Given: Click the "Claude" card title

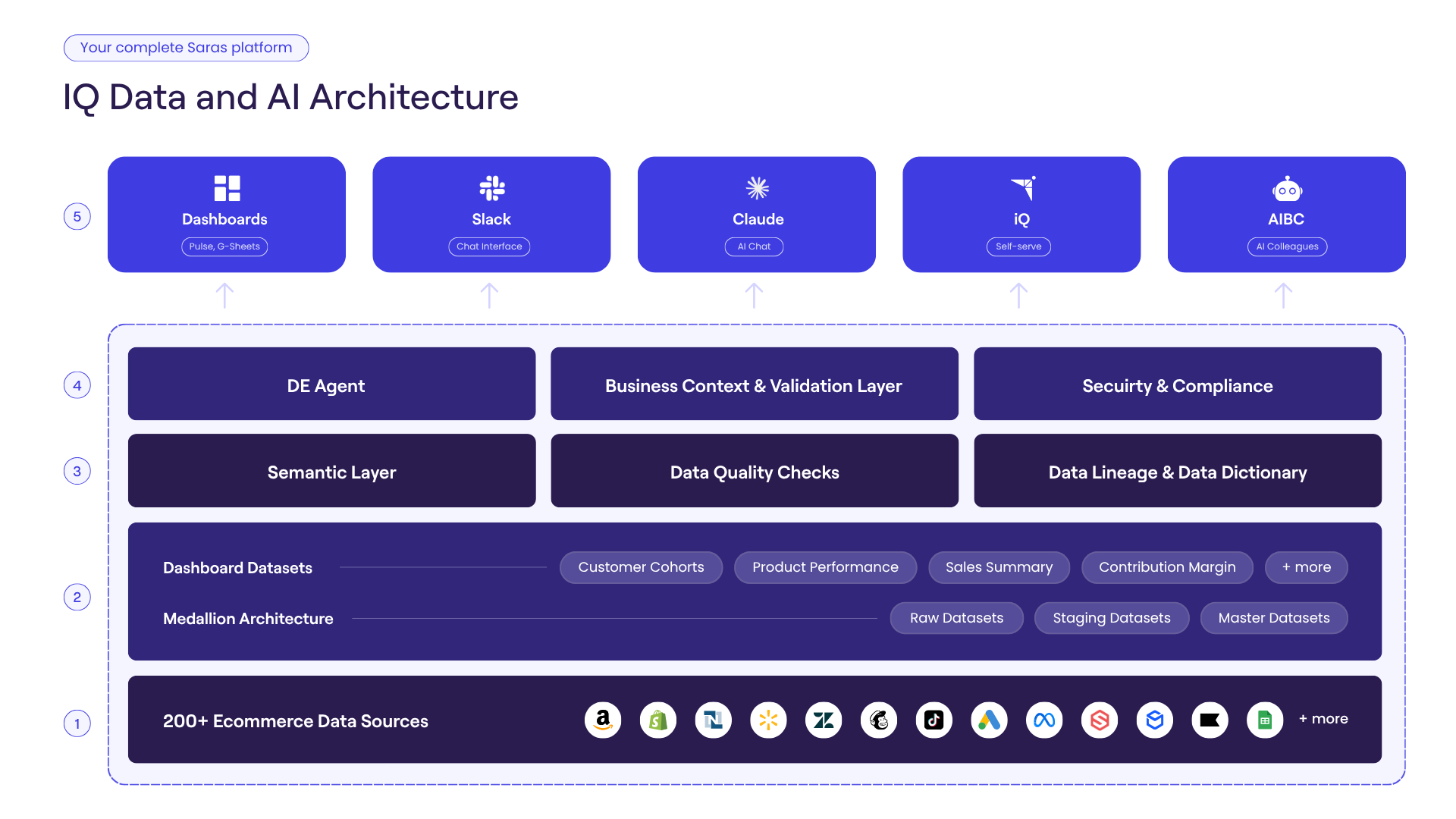Looking at the screenshot, I should pyautogui.click(x=758, y=219).
